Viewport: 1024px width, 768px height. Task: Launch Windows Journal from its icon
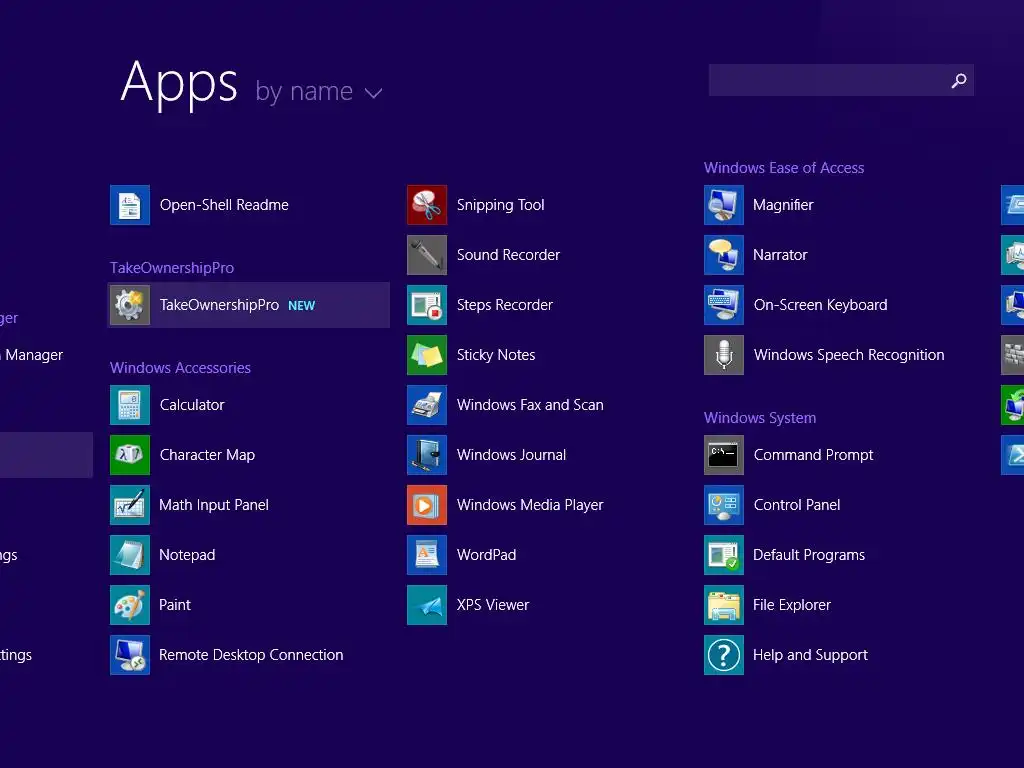click(426, 455)
